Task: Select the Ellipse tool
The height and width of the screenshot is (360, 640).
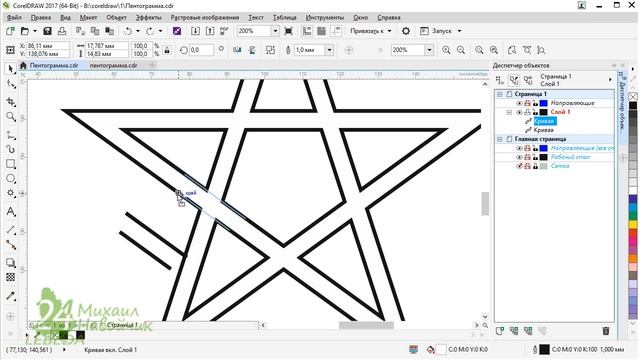Action: tap(11, 178)
